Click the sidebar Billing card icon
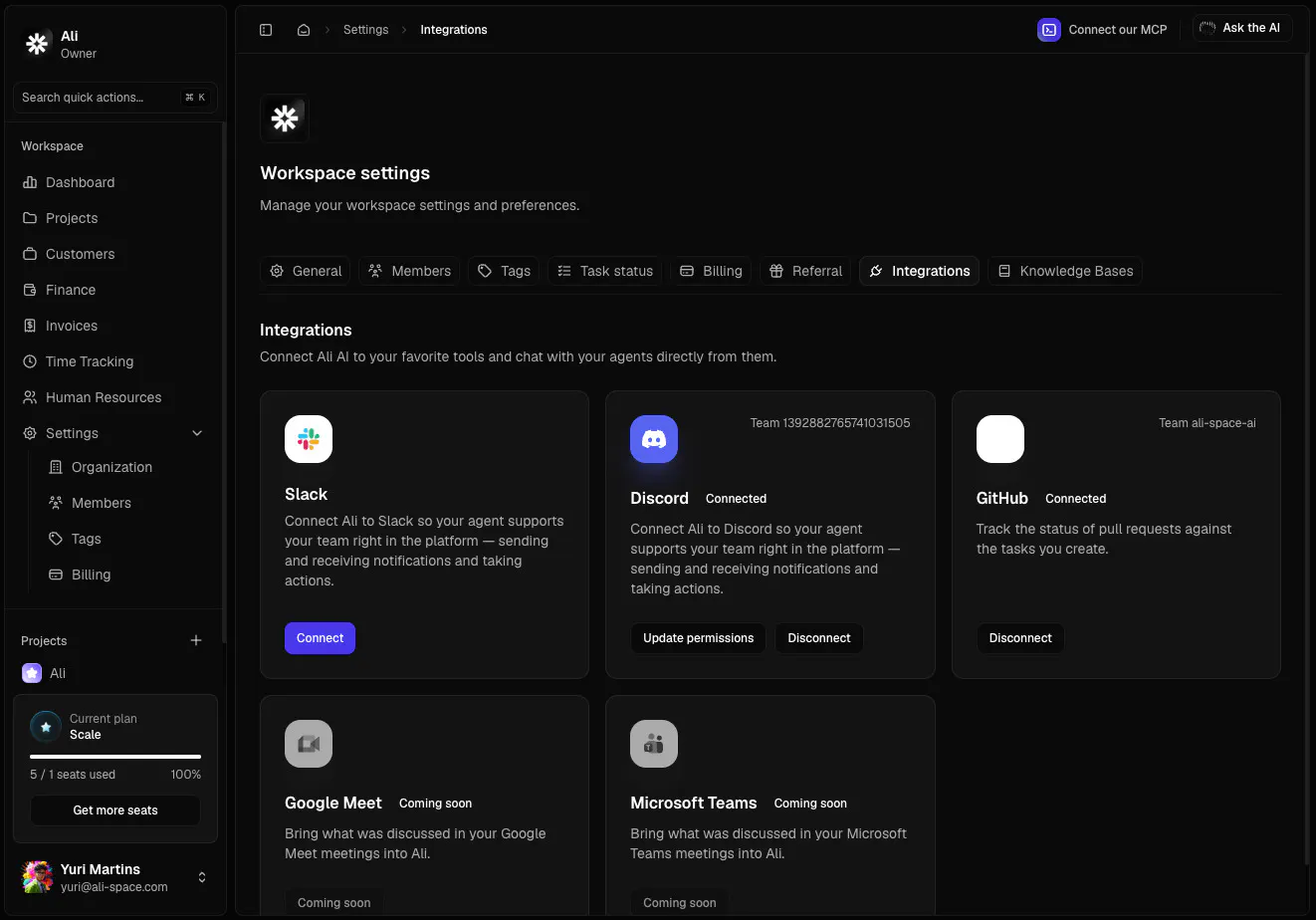Image resolution: width=1316 pixels, height=920 pixels. [x=56, y=575]
